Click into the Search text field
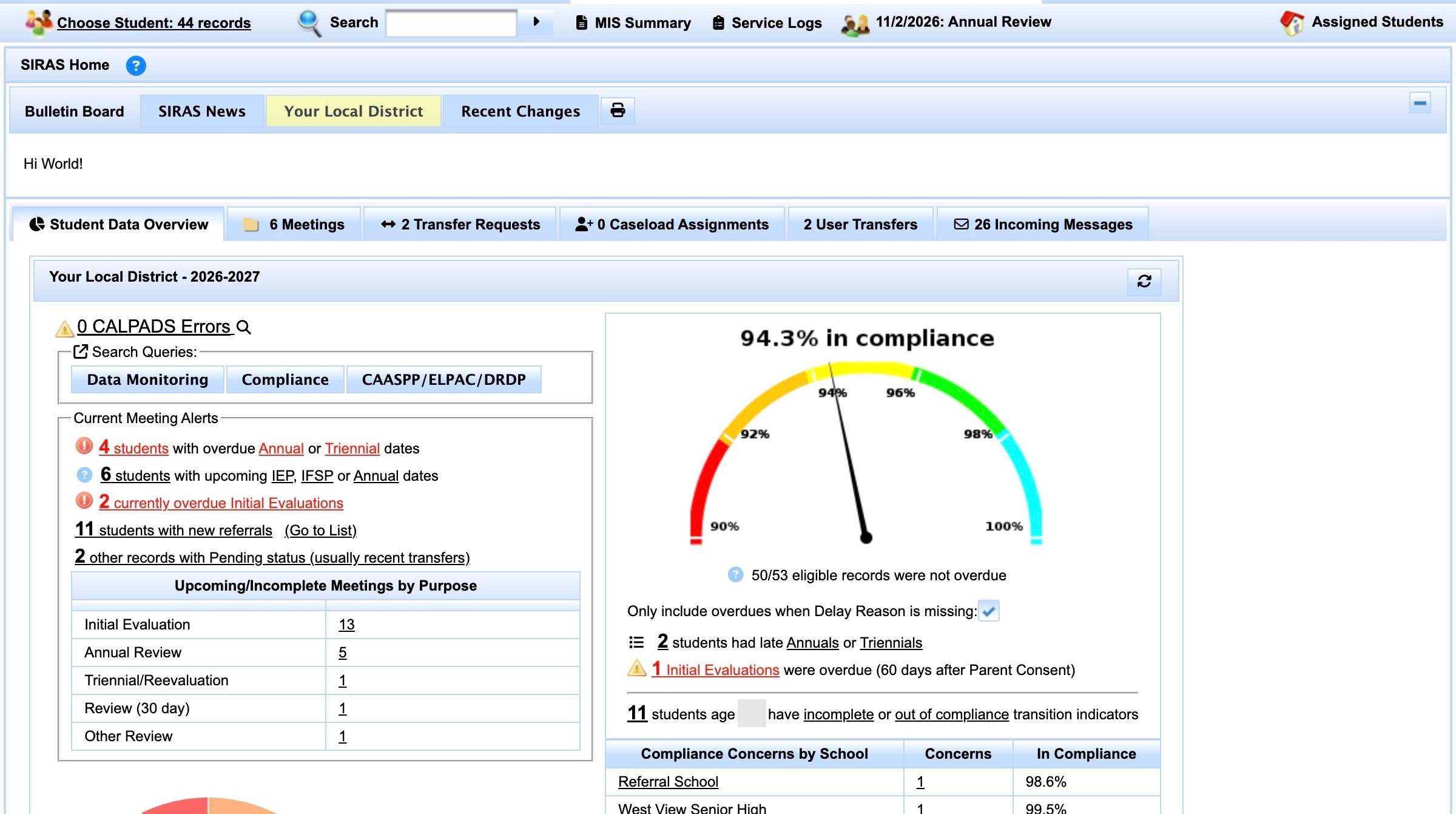This screenshot has height=814, width=1456. click(451, 23)
